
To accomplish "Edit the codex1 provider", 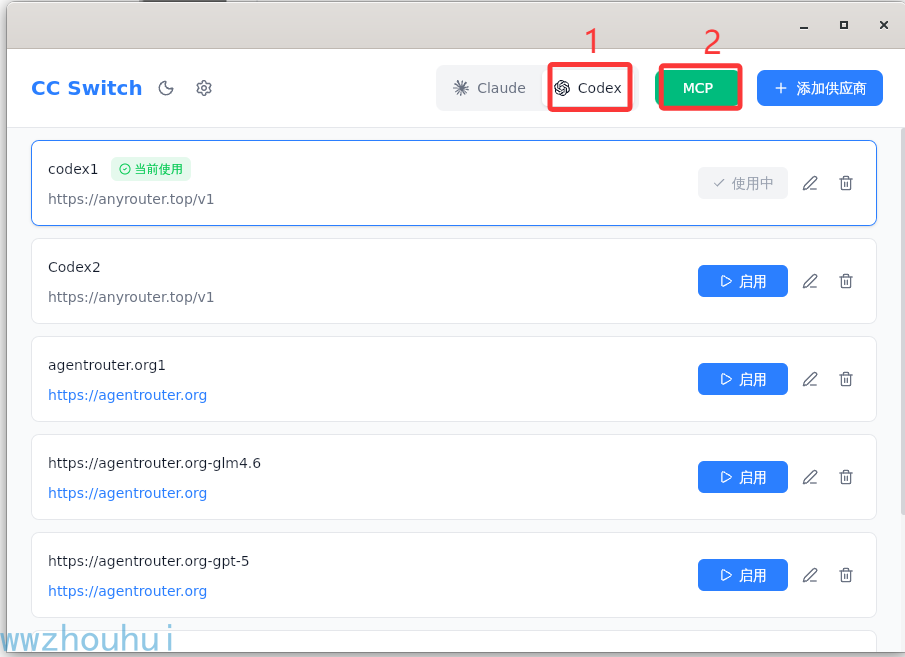I will pos(810,183).
